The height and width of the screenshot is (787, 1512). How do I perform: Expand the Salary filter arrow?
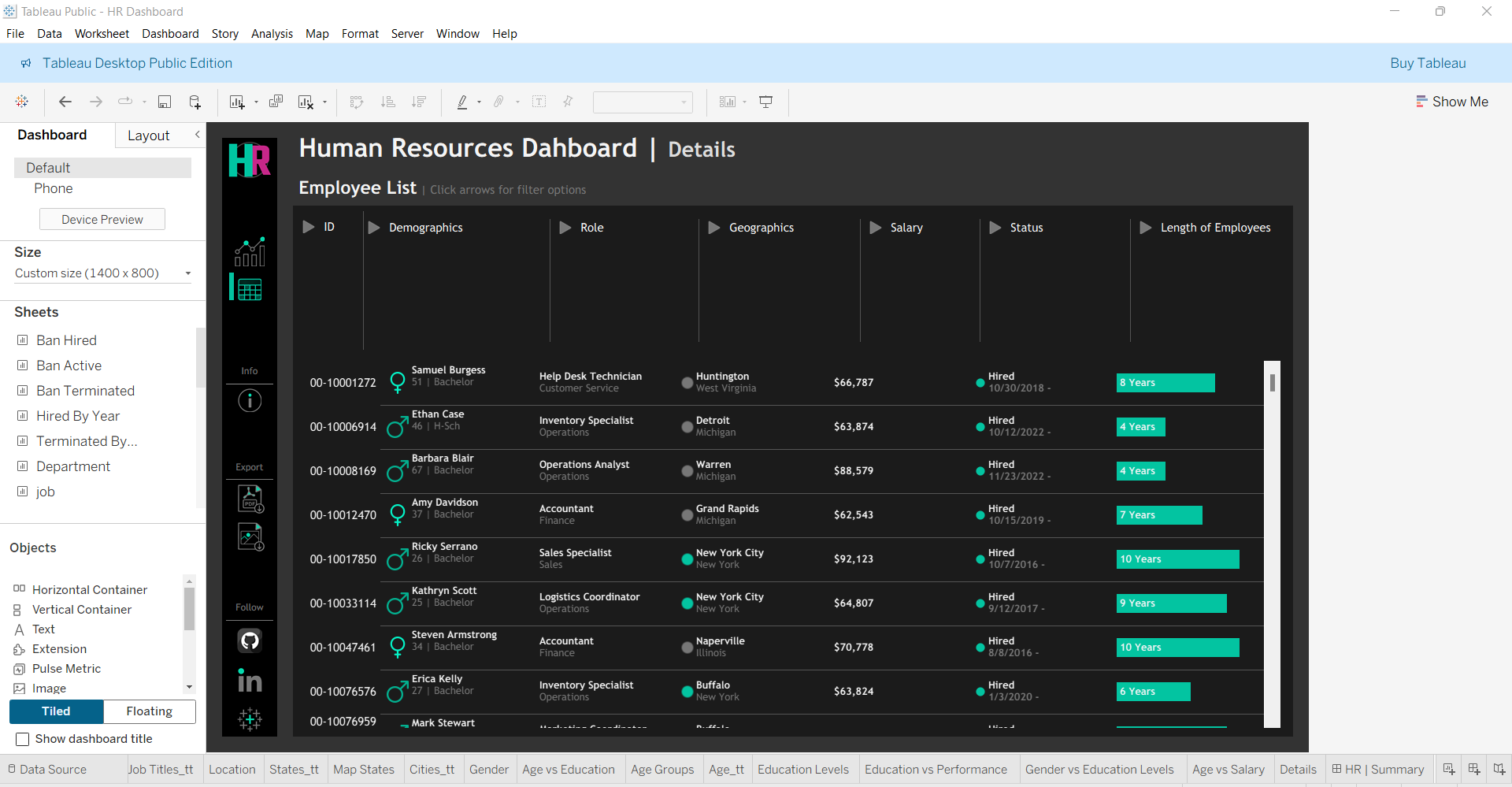tap(876, 228)
